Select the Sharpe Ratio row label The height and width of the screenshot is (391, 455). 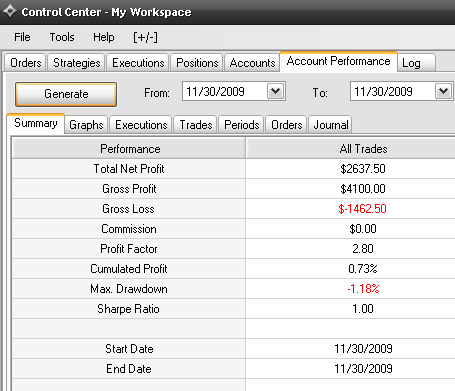coord(128,309)
